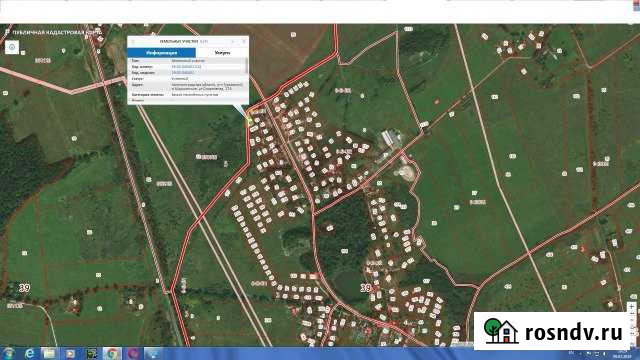Click the popup's vertical scrollbar
The image size is (640, 360).
pos(246,65)
